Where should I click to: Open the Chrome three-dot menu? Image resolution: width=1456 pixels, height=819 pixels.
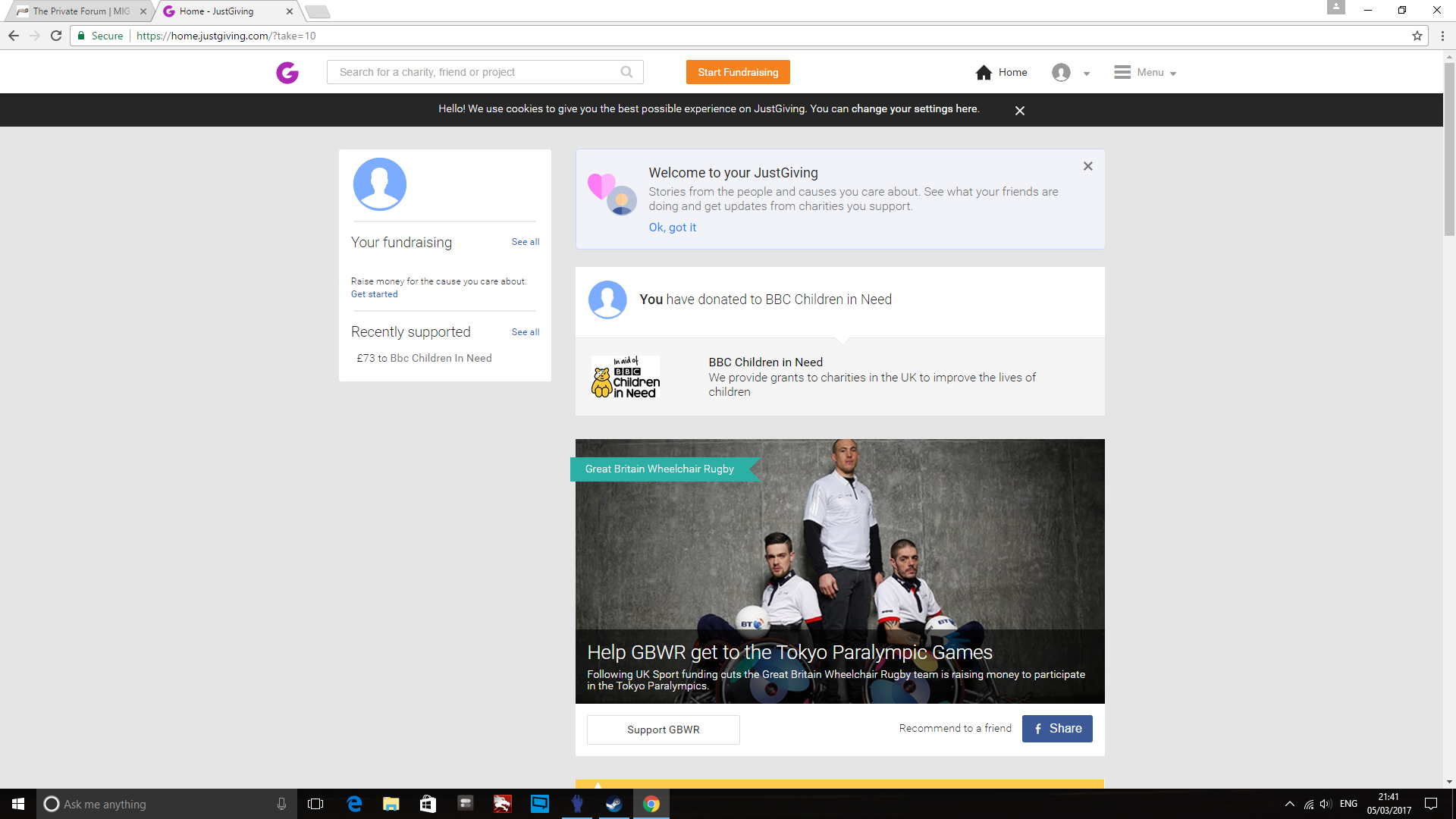1442,36
